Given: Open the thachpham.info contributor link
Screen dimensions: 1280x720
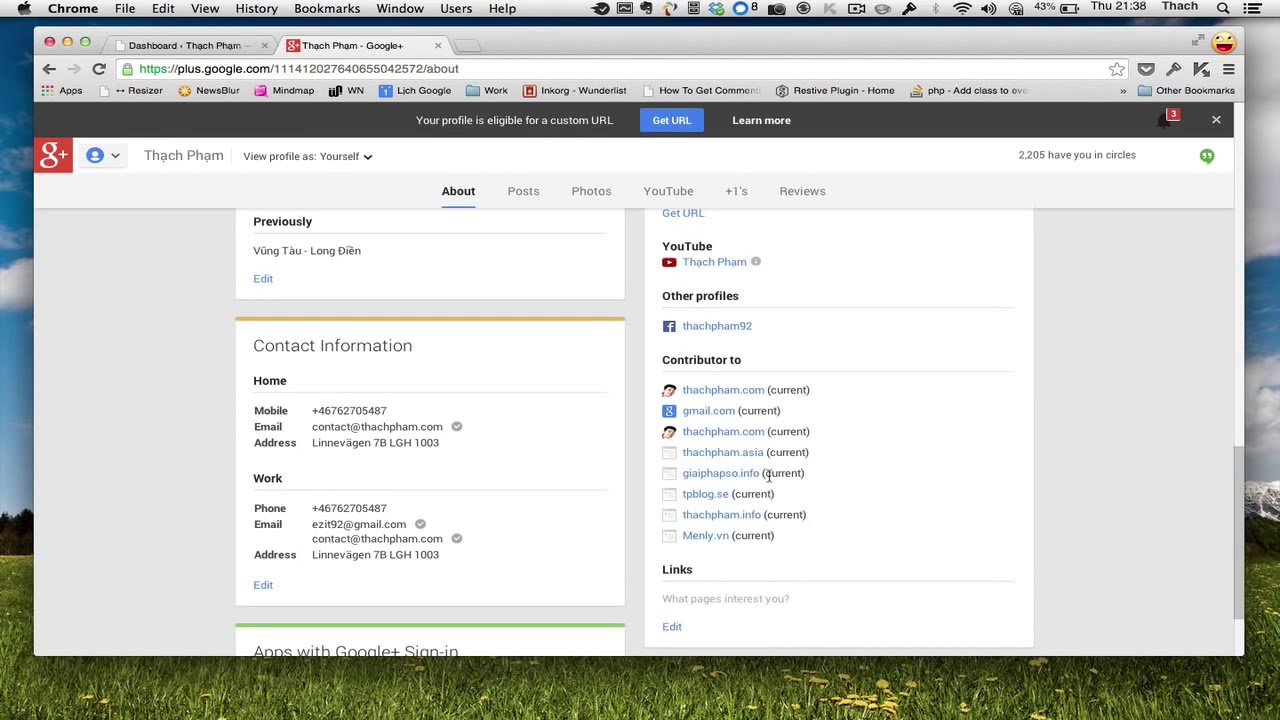Looking at the screenshot, I should pos(721,515).
